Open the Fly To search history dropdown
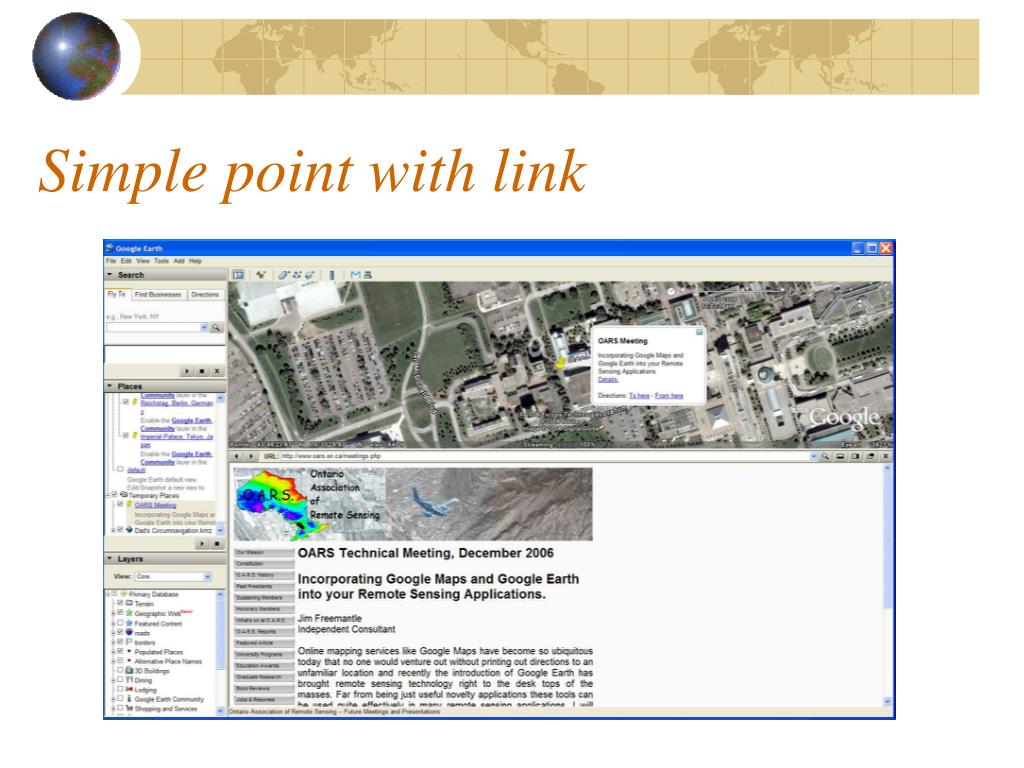 [204, 327]
